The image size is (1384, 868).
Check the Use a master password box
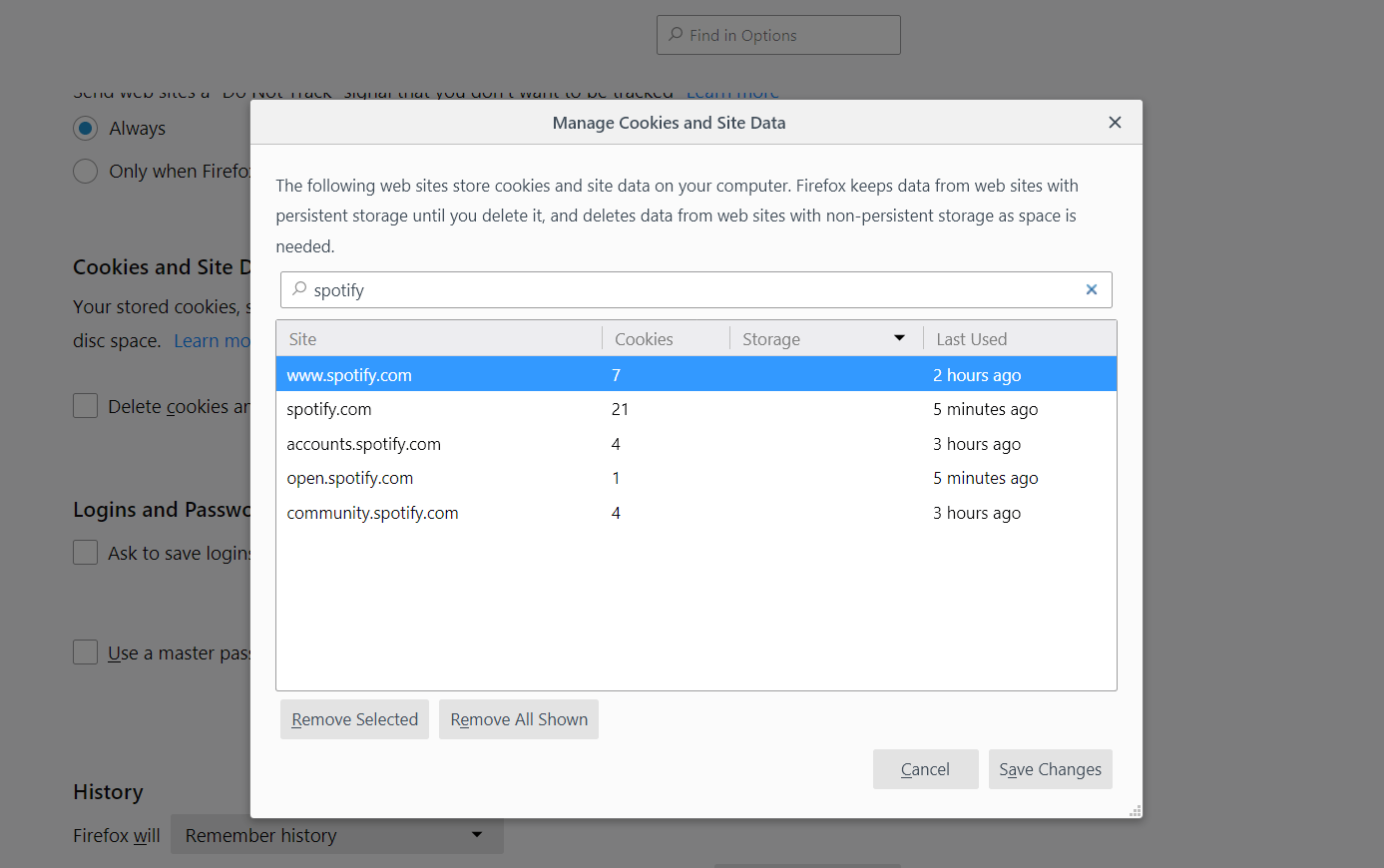tap(86, 652)
